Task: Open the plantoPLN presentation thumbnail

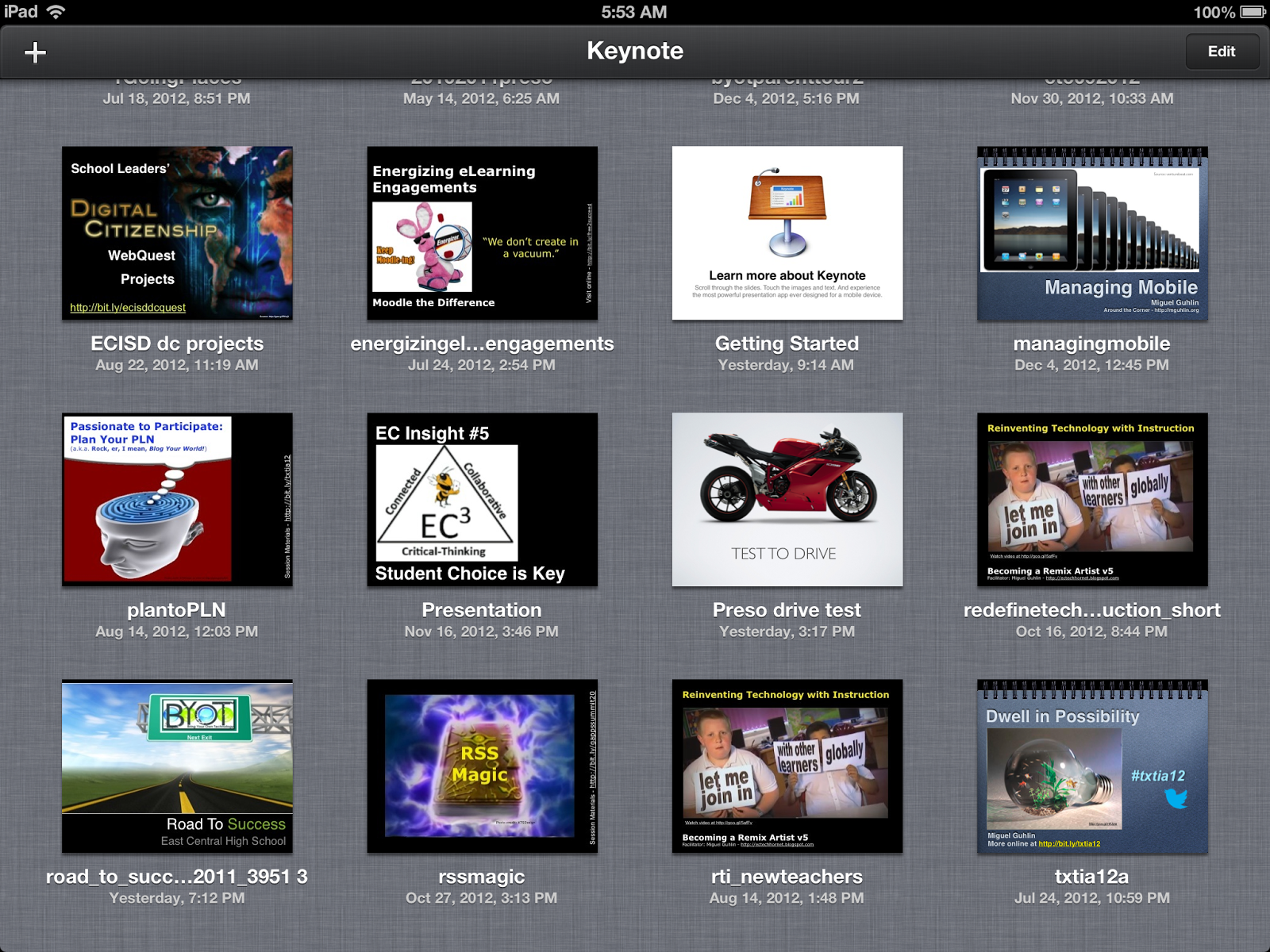Action: tap(177, 500)
